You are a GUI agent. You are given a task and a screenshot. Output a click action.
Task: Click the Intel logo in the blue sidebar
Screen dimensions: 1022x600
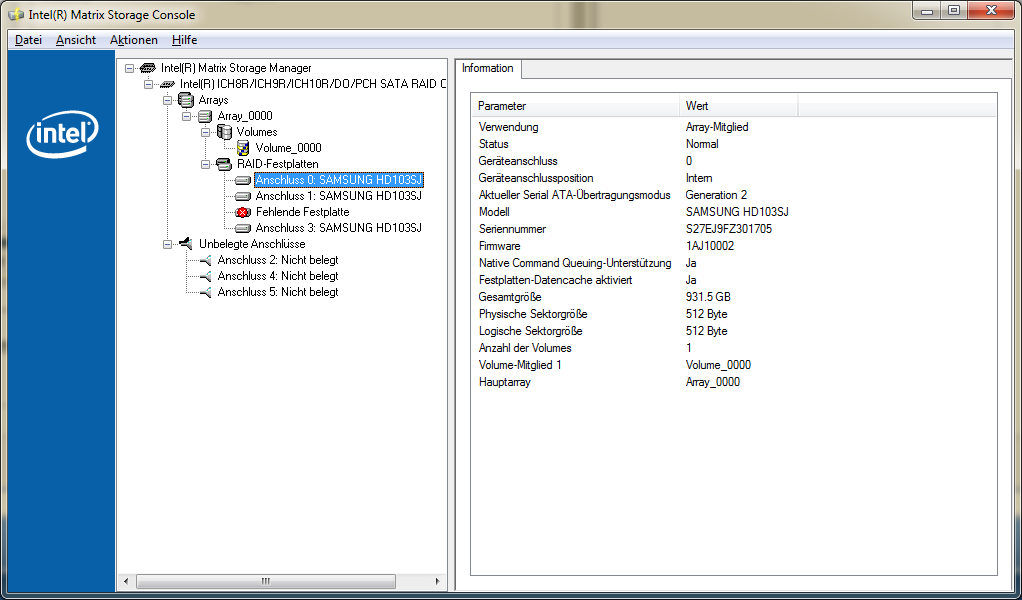(62, 134)
